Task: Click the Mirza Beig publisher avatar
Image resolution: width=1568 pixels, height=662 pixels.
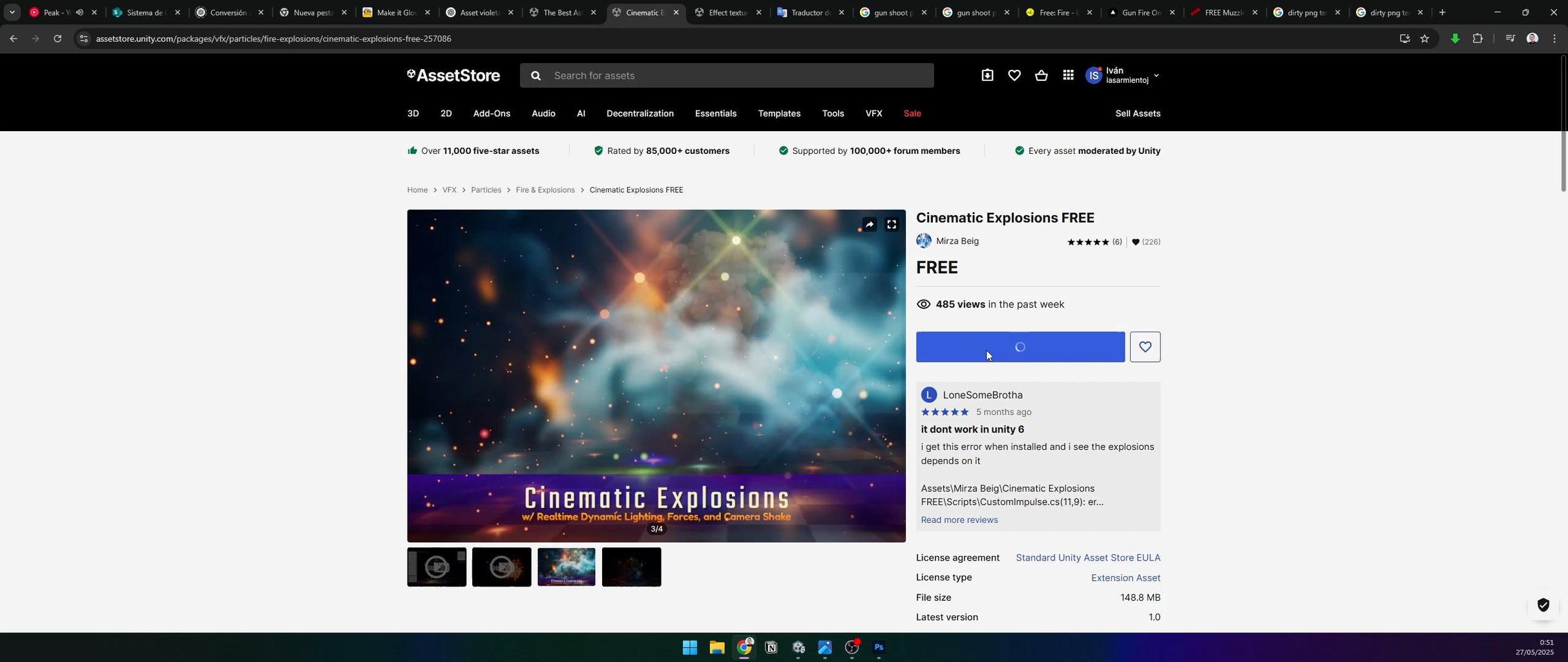Action: tap(924, 241)
